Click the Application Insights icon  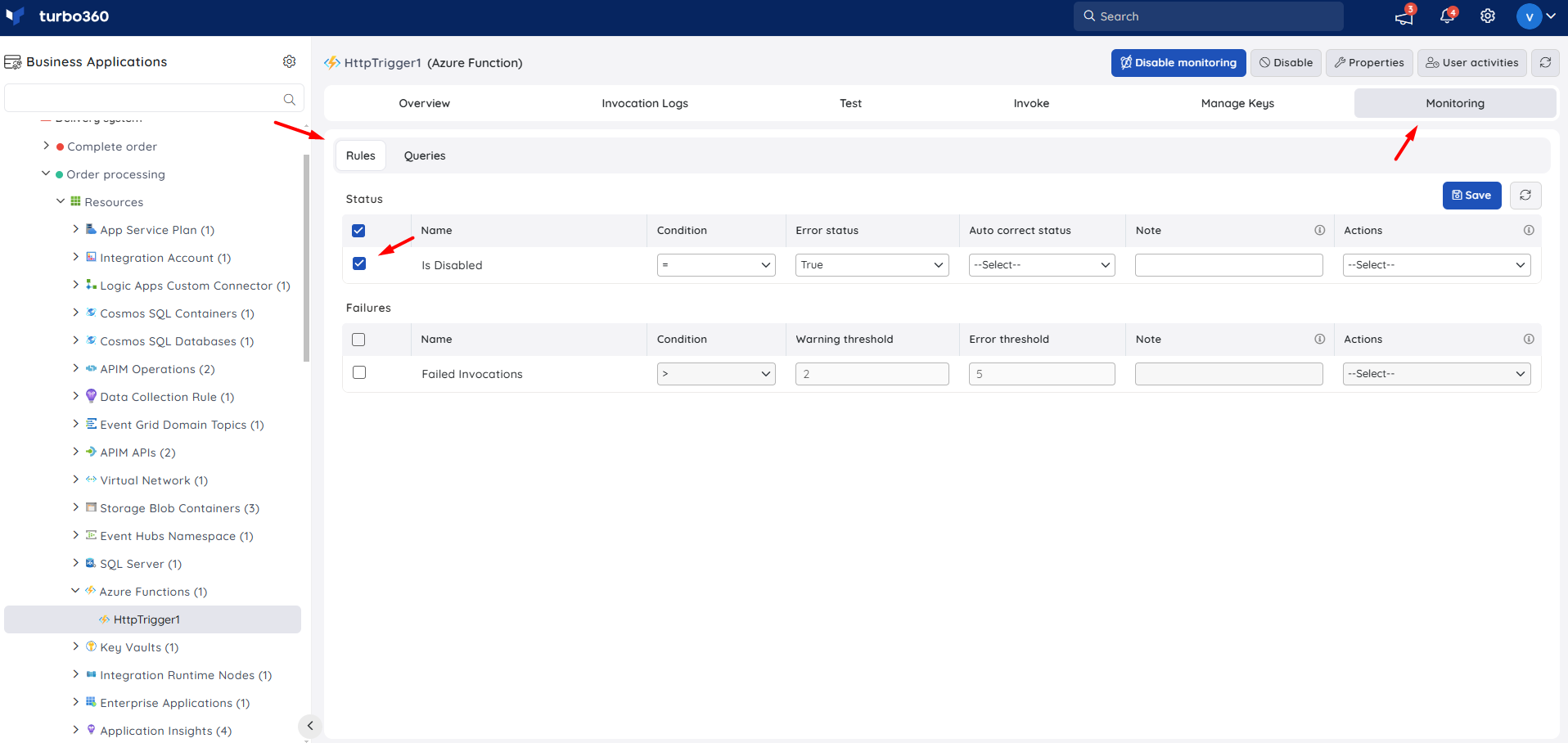pyautogui.click(x=91, y=730)
